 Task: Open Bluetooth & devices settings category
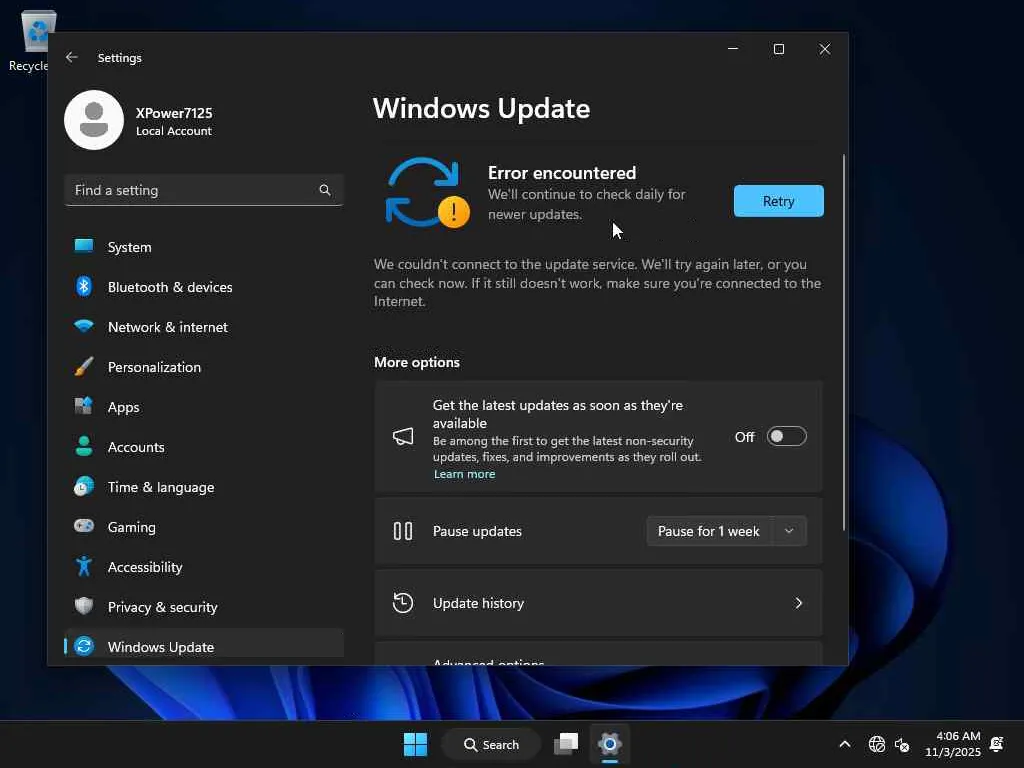click(x=204, y=287)
